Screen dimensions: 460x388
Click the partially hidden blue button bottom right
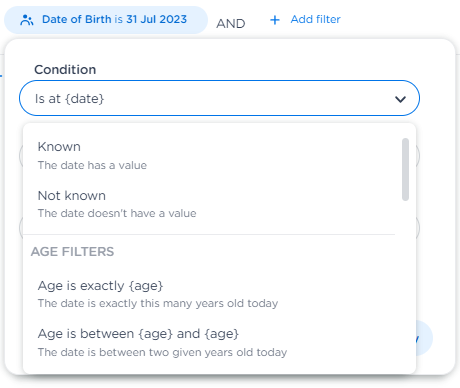[x=424, y=338]
